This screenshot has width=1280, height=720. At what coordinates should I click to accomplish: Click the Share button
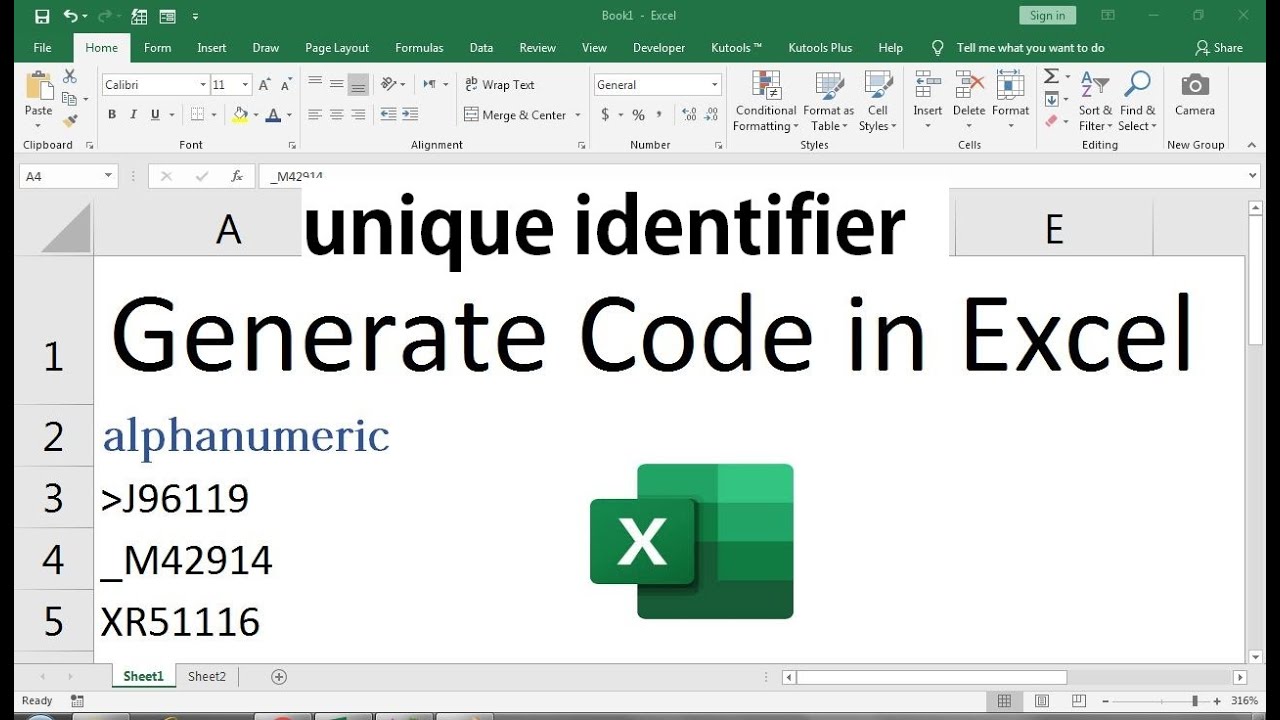(1219, 47)
